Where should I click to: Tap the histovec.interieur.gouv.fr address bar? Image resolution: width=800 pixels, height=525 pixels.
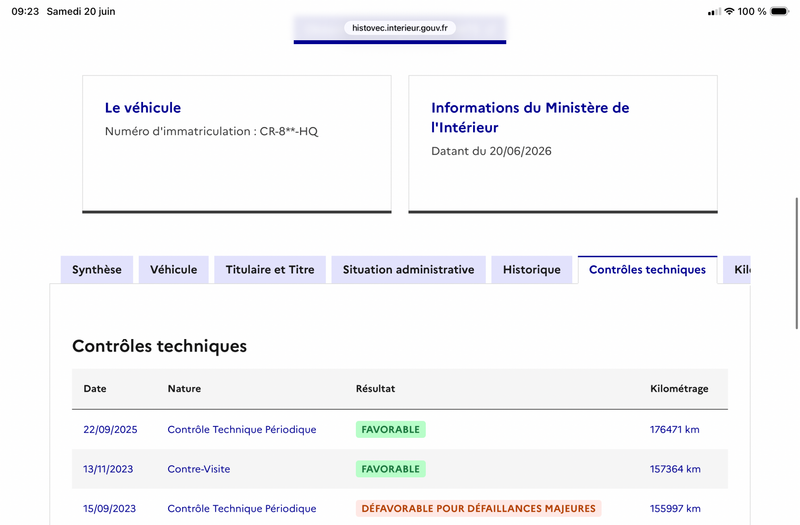(x=399, y=28)
